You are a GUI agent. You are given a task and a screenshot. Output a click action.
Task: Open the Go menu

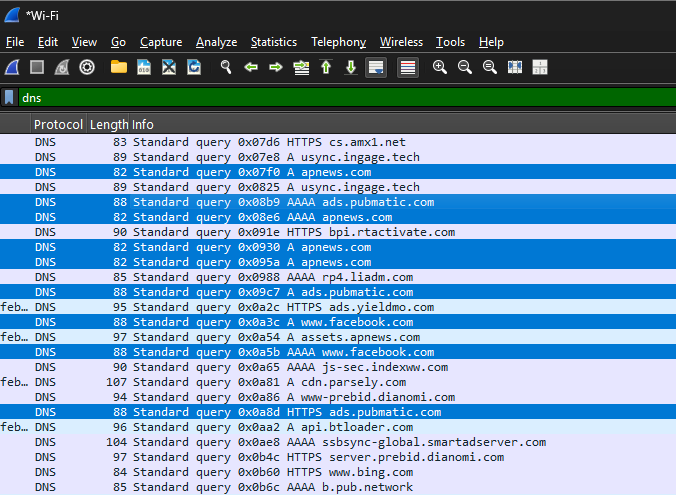pyautogui.click(x=118, y=42)
